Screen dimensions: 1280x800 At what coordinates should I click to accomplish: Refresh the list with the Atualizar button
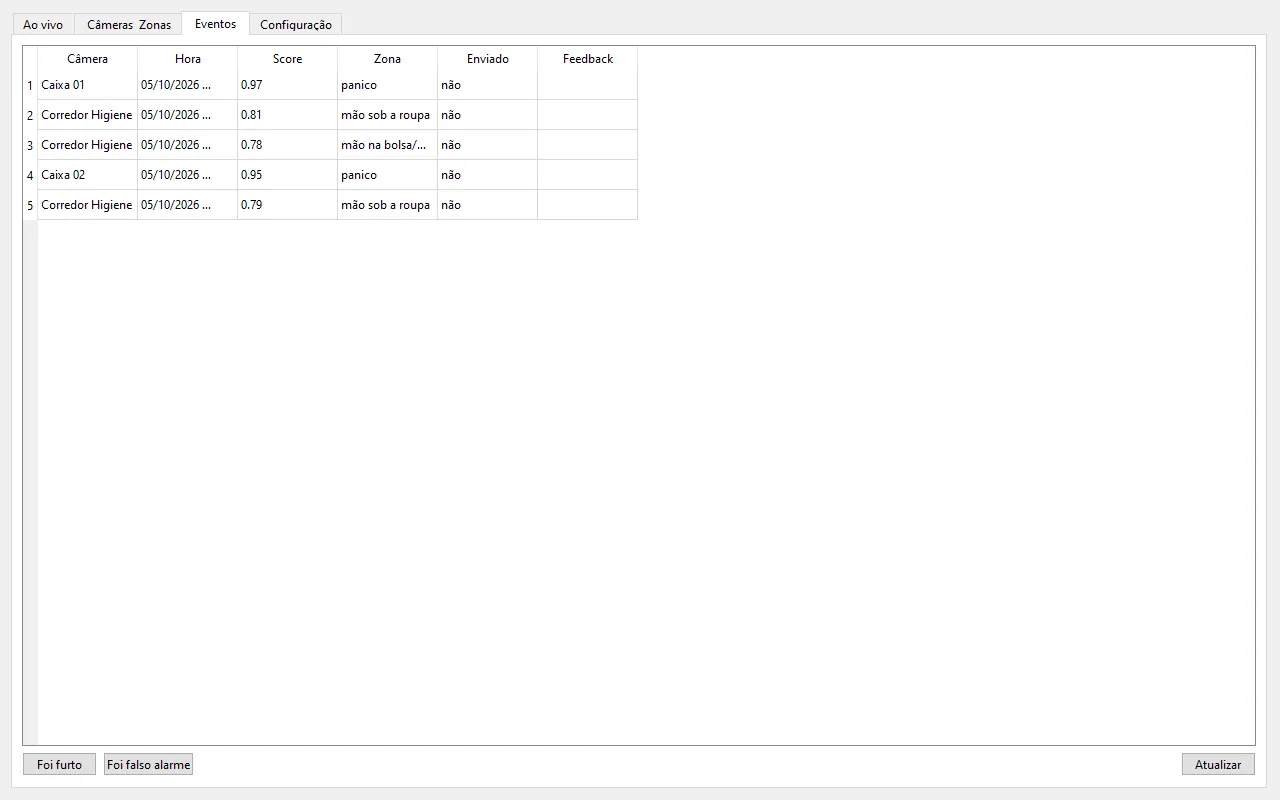[1218, 764]
